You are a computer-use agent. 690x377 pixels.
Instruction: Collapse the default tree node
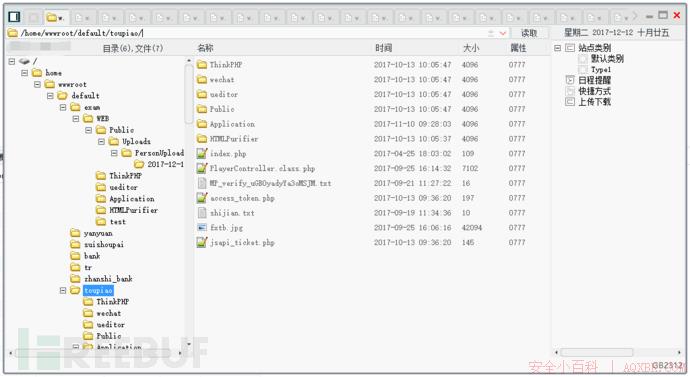50,95
